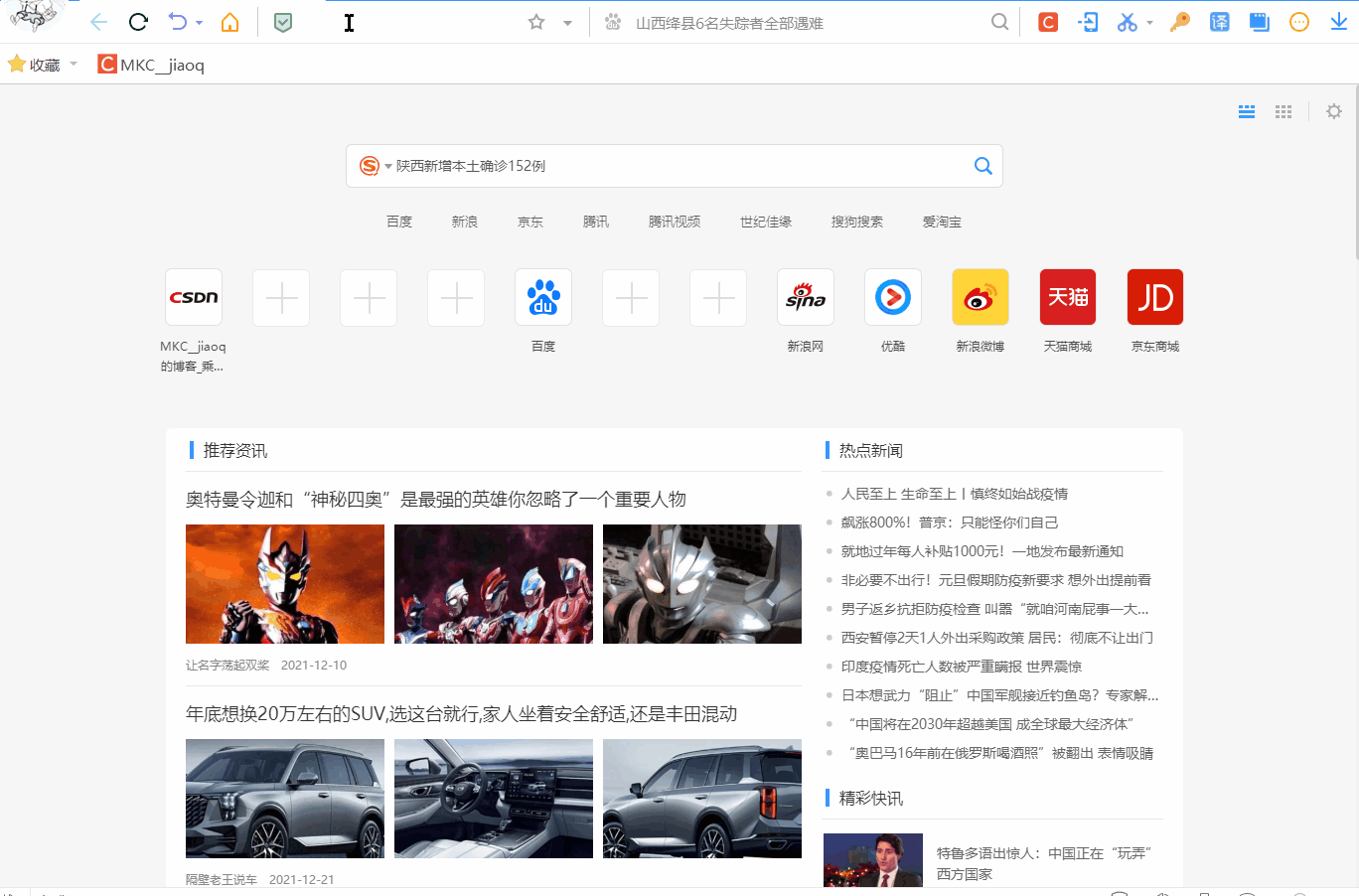Bookmark page with the star icon

tap(536, 22)
